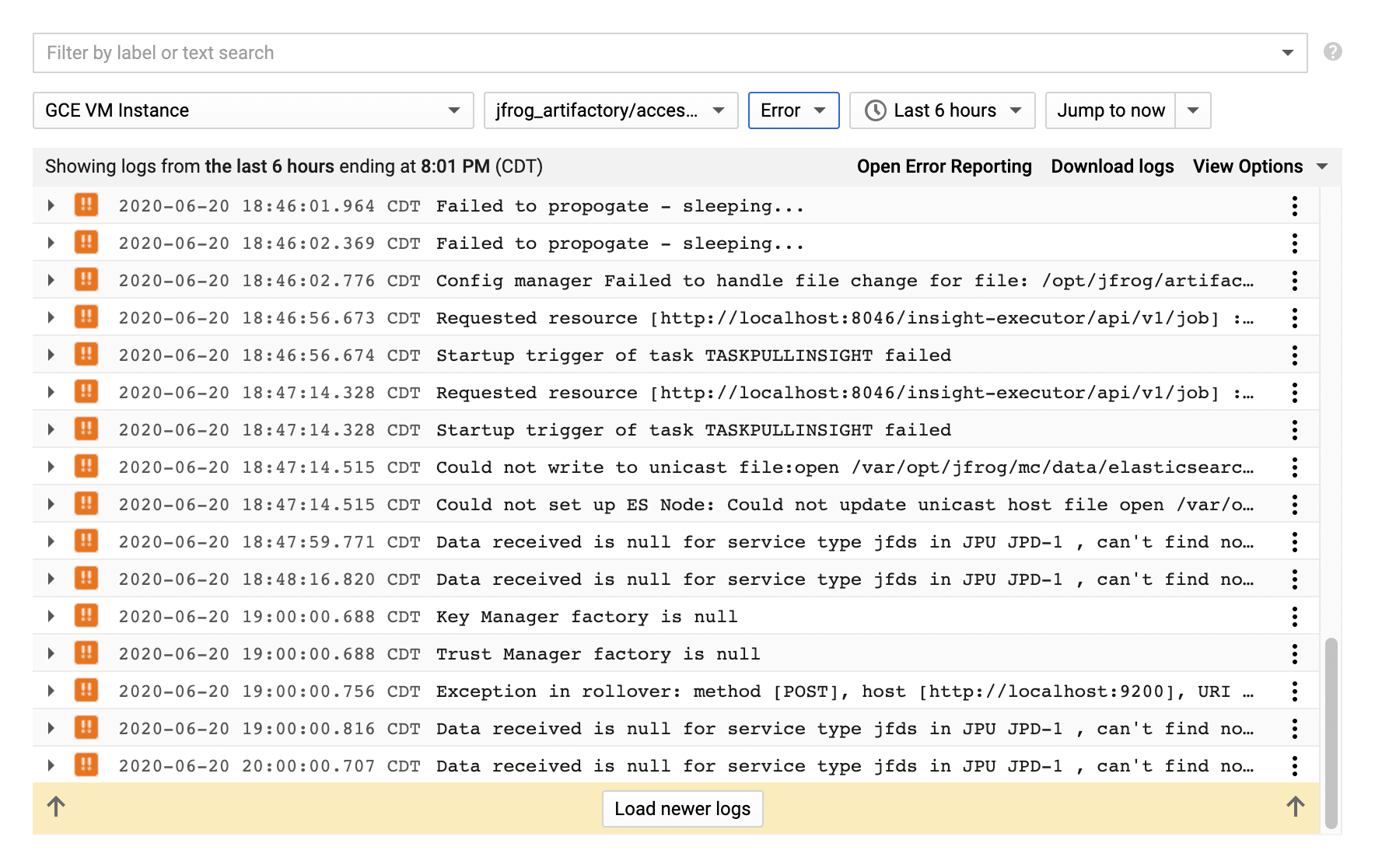Open the GCE VM Instance resource dropdown

click(253, 110)
